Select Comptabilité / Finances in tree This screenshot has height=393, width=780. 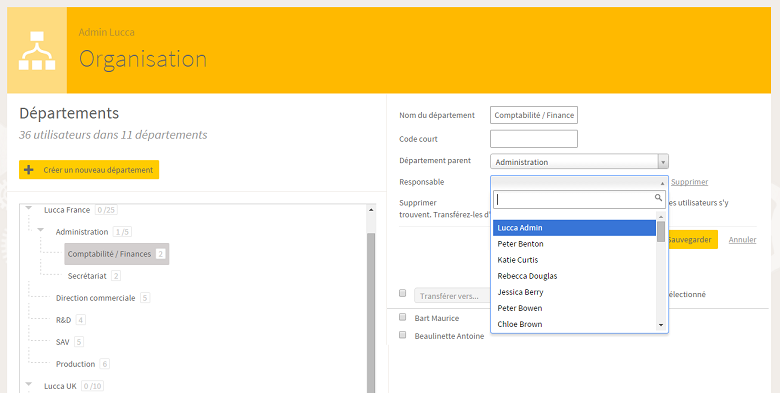117,254
